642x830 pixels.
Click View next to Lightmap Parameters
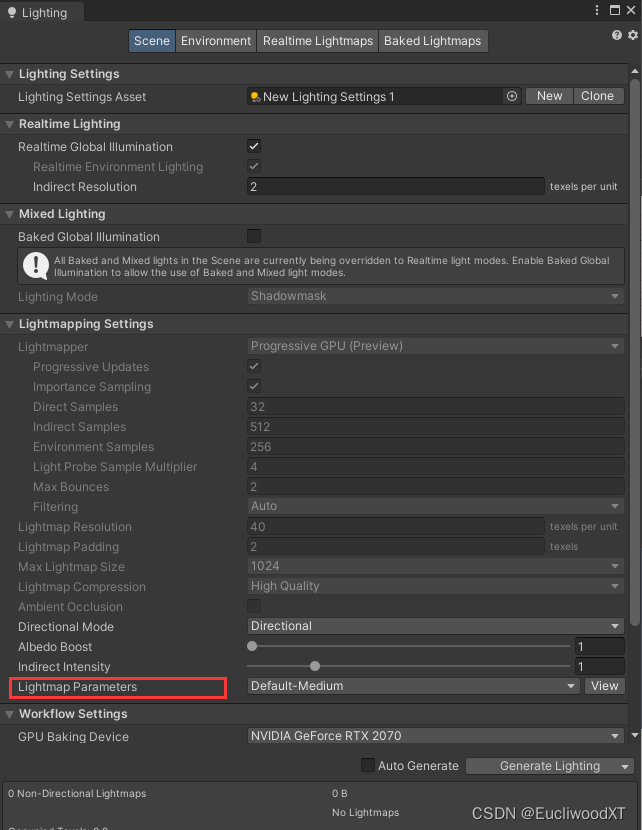tap(604, 686)
